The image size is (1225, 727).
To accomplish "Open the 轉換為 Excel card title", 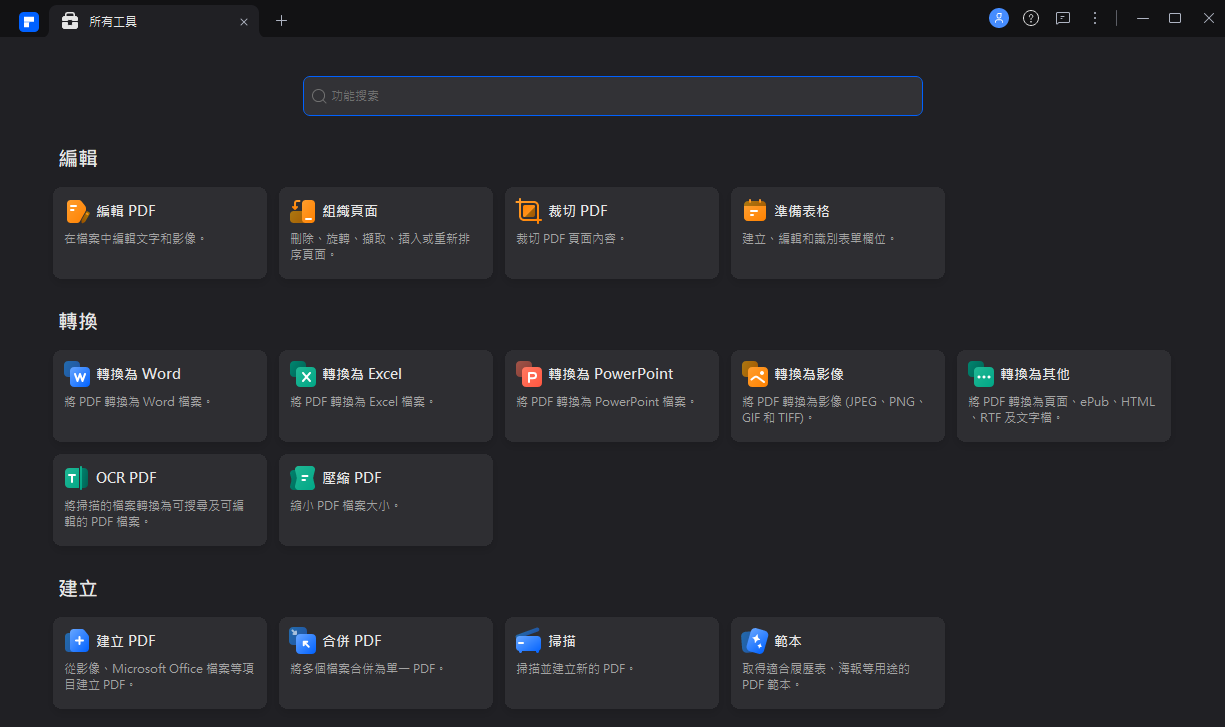I will (x=362, y=374).
